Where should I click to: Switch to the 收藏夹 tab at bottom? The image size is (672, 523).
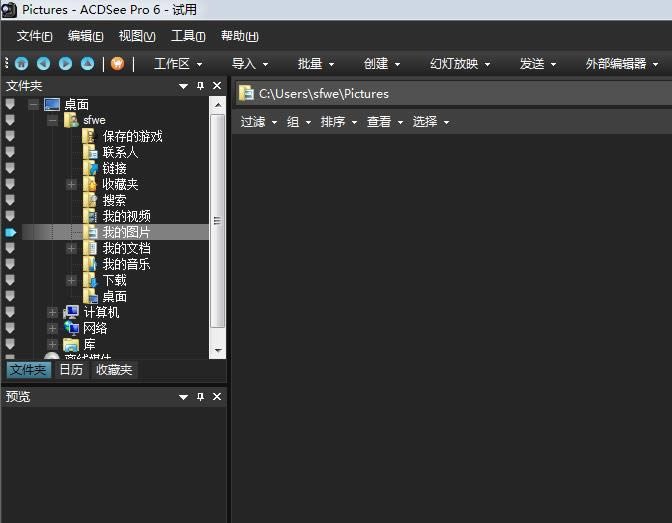114,370
